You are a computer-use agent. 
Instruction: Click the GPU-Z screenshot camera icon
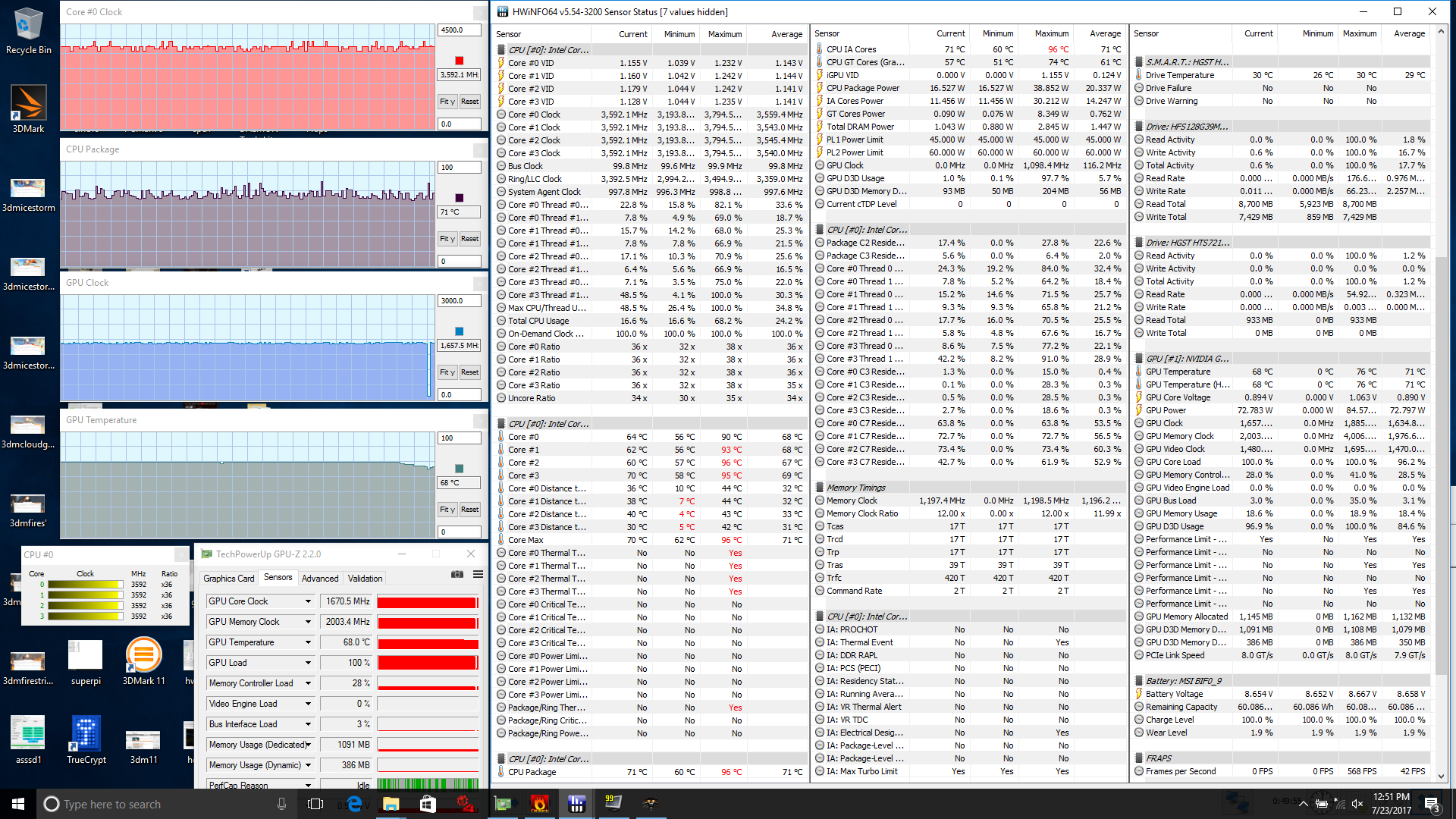click(457, 574)
